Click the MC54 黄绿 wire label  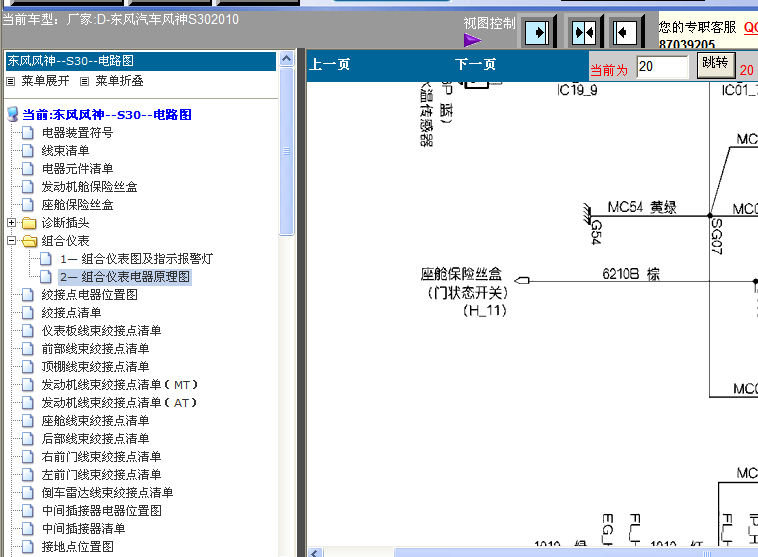(x=641, y=207)
